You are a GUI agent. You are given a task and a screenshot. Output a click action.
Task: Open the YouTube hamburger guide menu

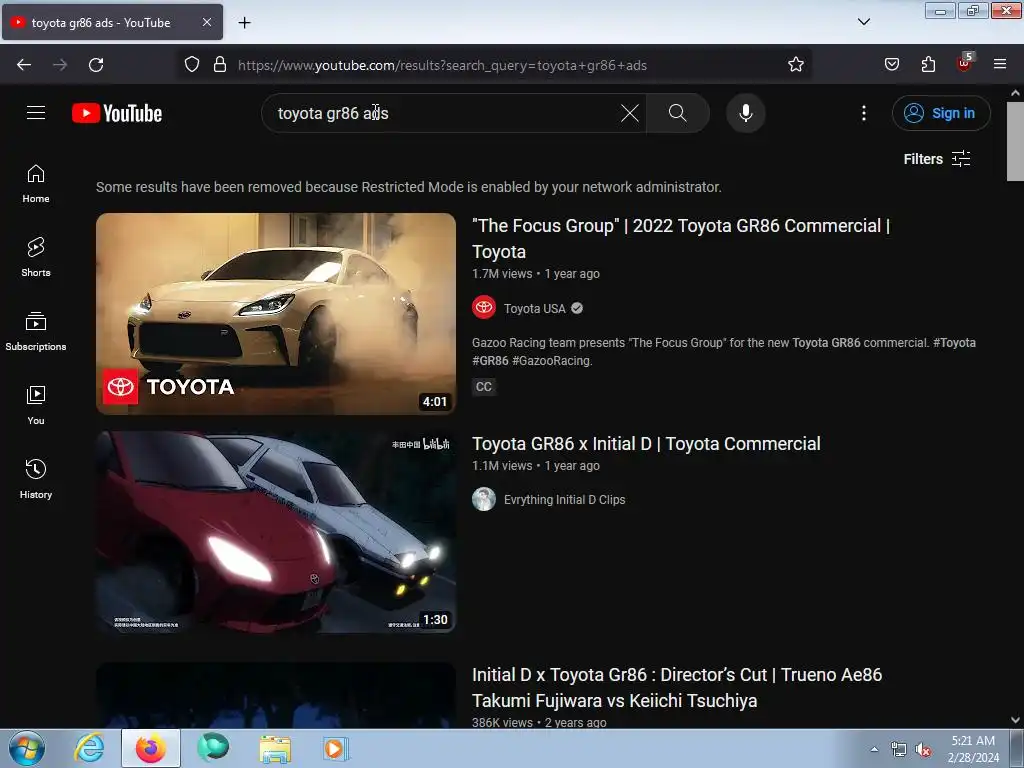tap(36, 113)
